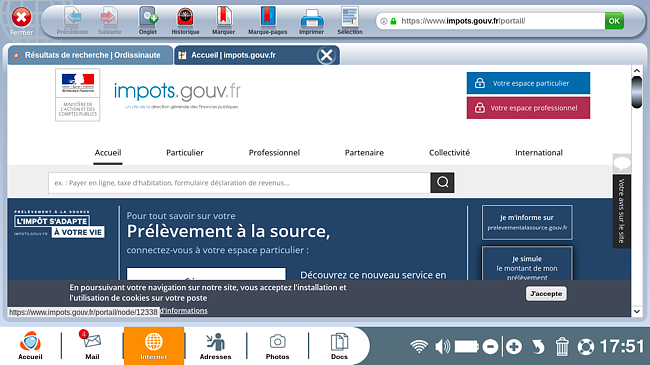Bookmark this page with Marquer
Image resolution: width=650 pixels, height=365 pixels.
(x=223, y=21)
